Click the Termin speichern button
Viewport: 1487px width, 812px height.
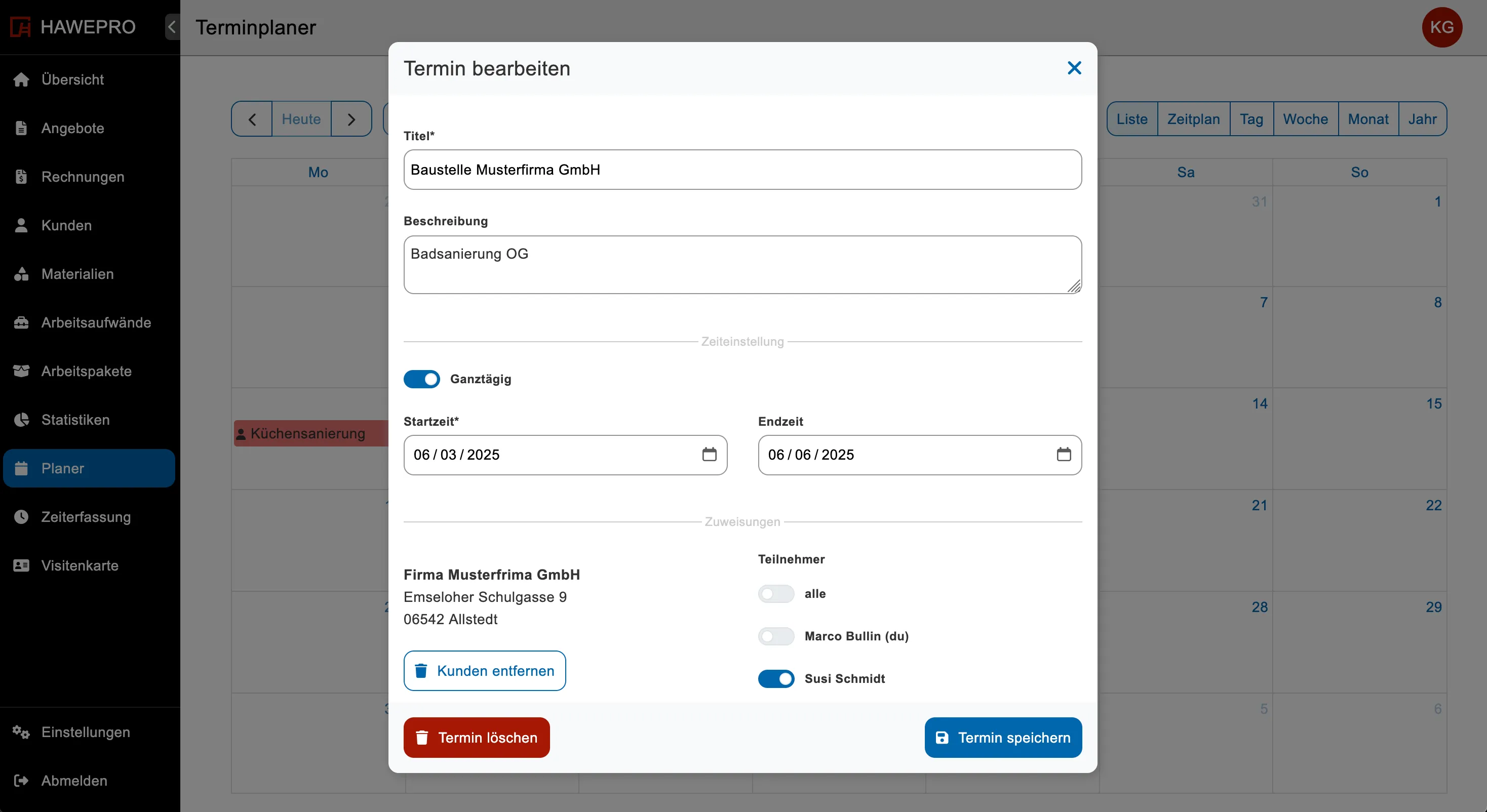[1003, 738]
